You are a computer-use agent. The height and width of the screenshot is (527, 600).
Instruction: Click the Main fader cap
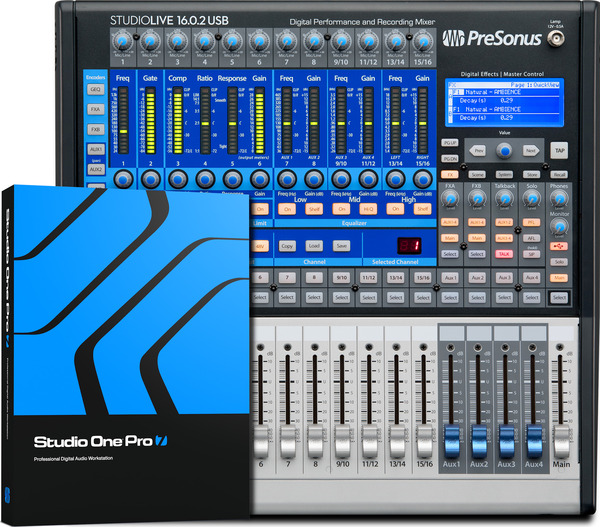pos(561,442)
